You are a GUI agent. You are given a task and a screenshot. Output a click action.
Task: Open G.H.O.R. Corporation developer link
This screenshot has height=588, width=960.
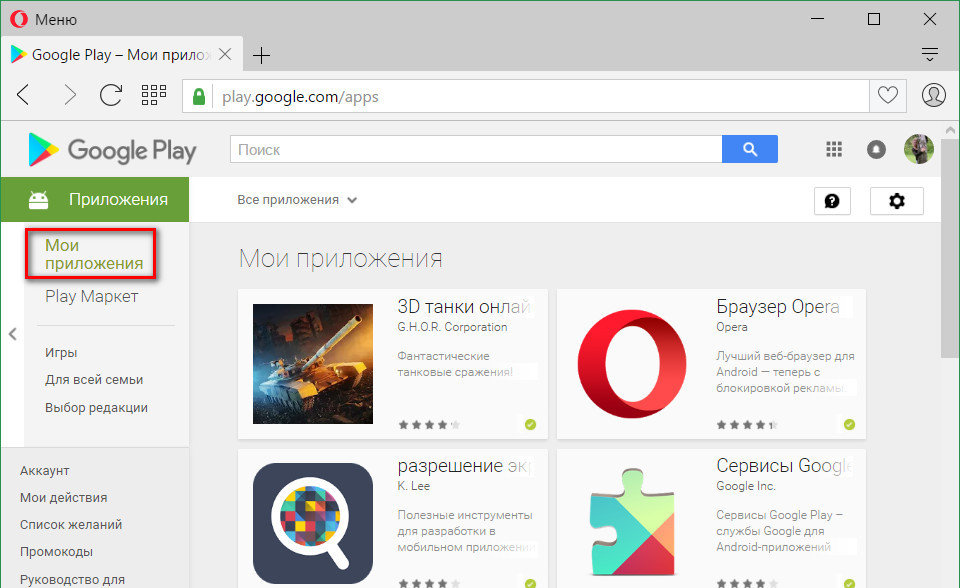(x=452, y=327)
